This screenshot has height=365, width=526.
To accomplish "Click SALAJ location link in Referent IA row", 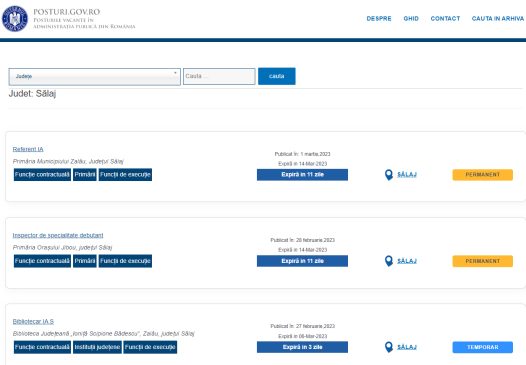I will tap(407, 174).
